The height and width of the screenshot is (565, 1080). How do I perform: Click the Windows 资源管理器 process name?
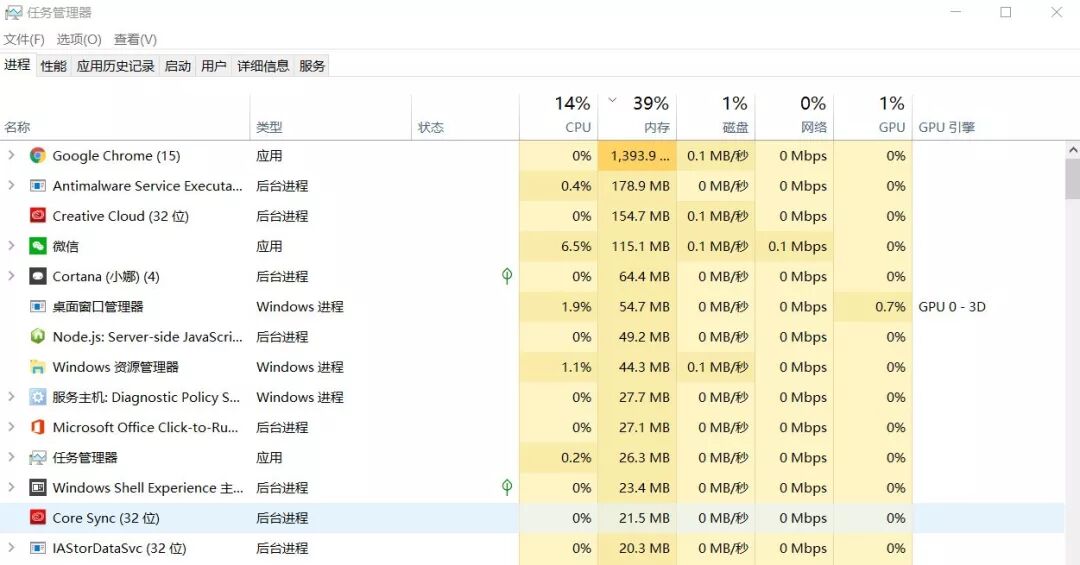pyautogui.click(x=115, y=367)
